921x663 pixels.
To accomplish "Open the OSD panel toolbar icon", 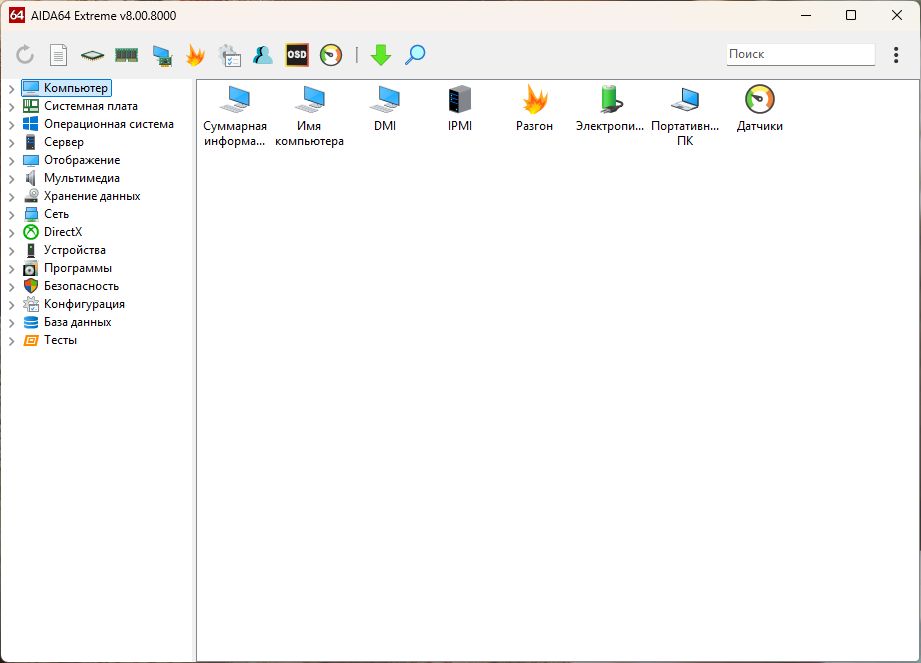I will [x=297, y=55].
